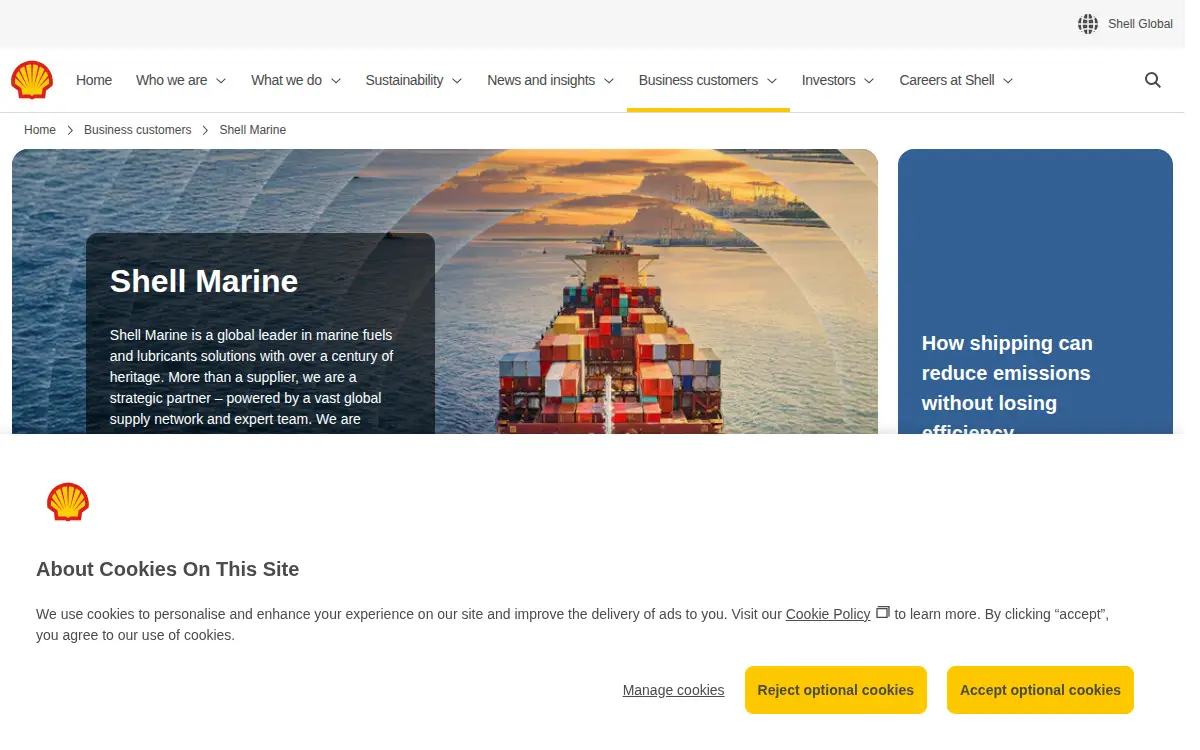Click the Shell Marine description paragraph
The height and width of the screenshot is (750, 1200).
click(252, 377)
